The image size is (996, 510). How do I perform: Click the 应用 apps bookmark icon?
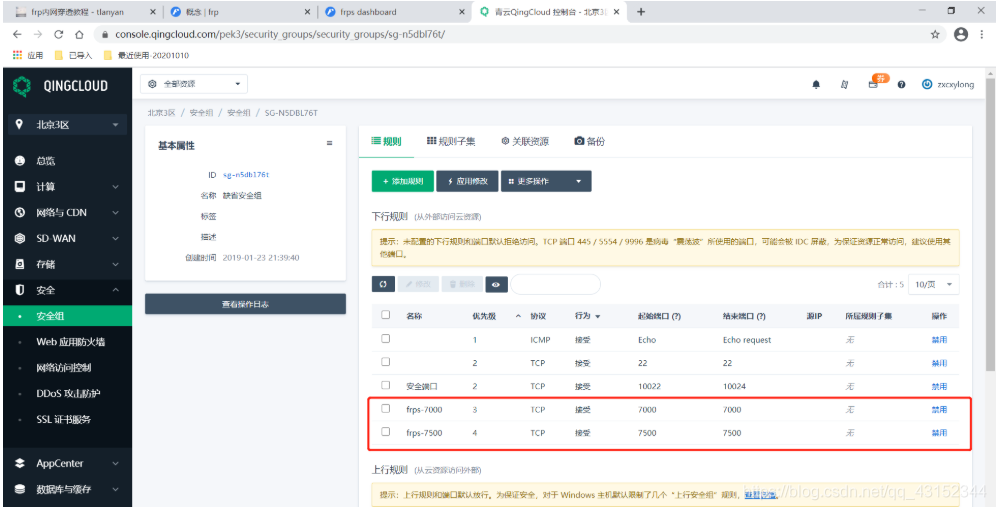[18, 55]
